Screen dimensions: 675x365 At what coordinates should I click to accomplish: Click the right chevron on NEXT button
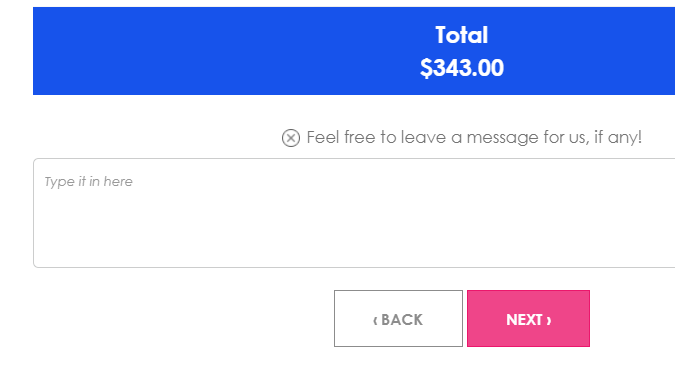click(x=548, y=320)
